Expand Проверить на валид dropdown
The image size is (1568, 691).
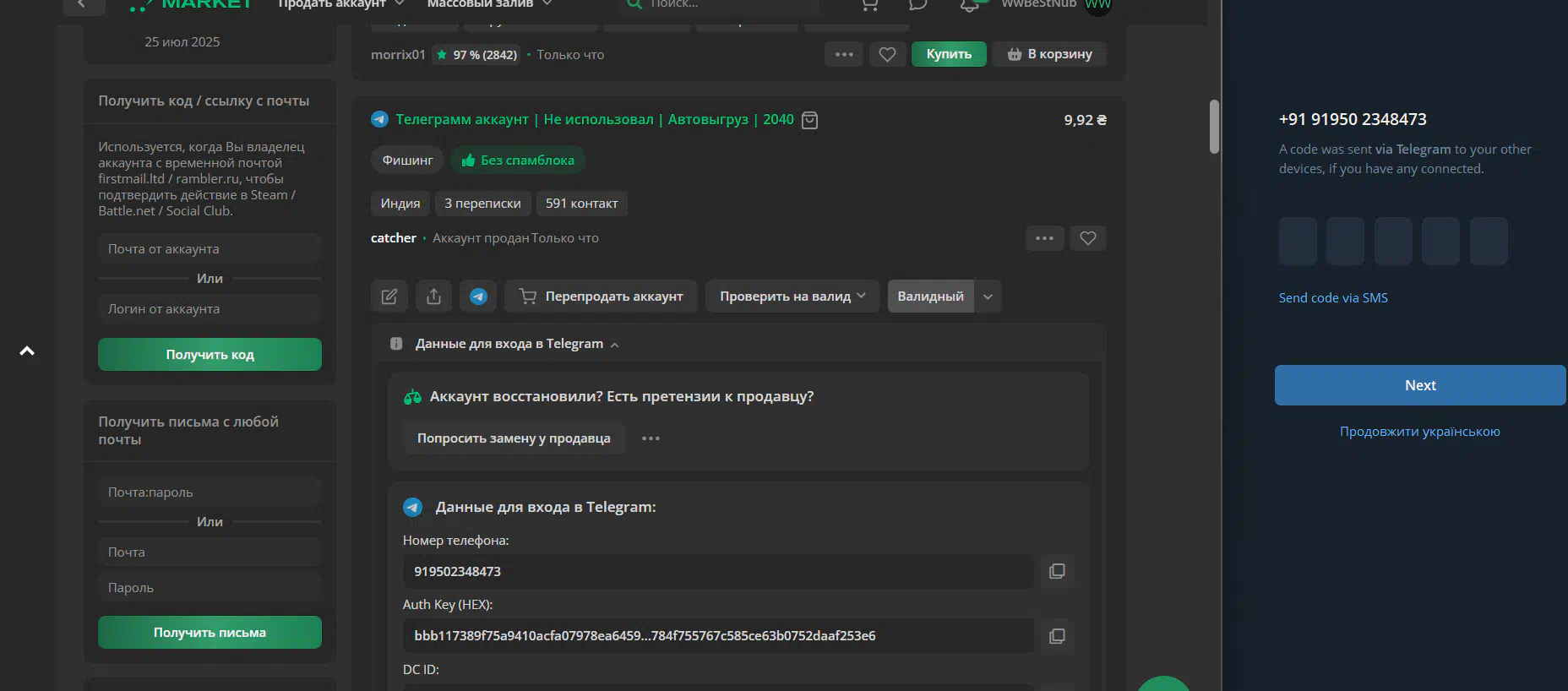tap(792, 297)
